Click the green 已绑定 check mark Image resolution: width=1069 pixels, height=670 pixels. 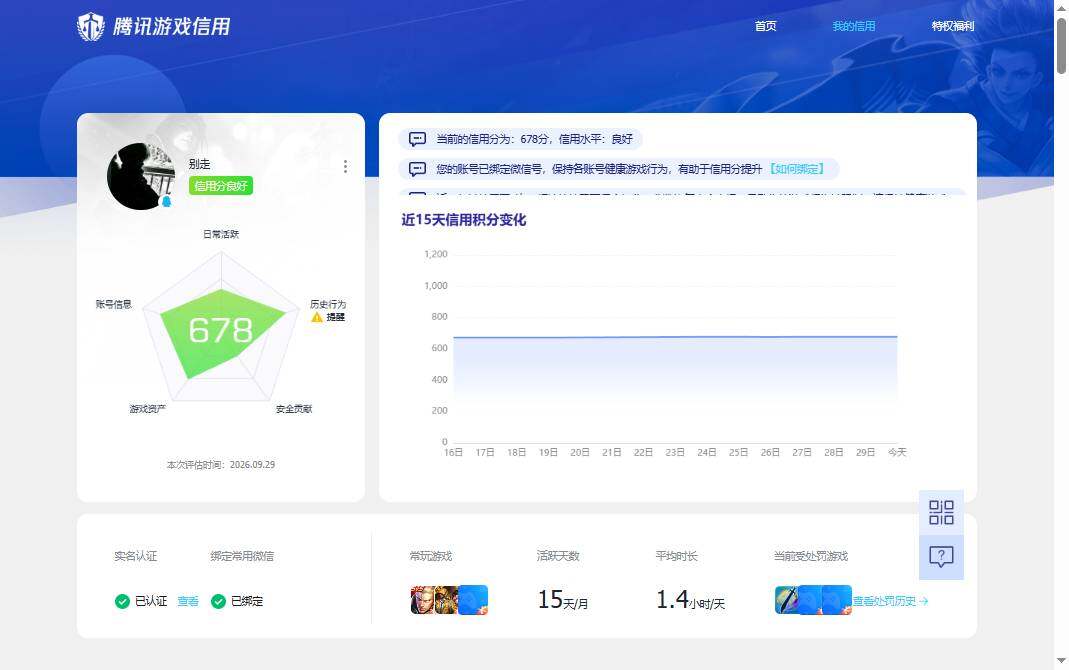(218, 601)
